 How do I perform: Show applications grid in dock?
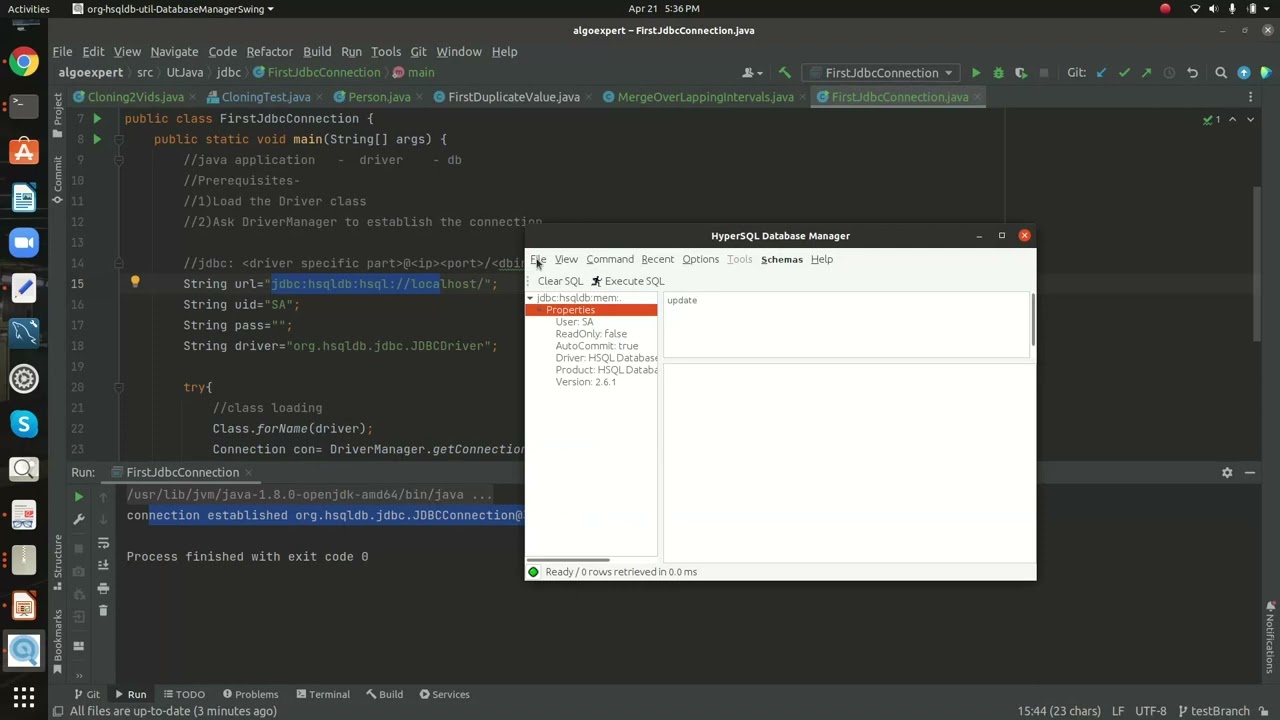coord(24,696)
